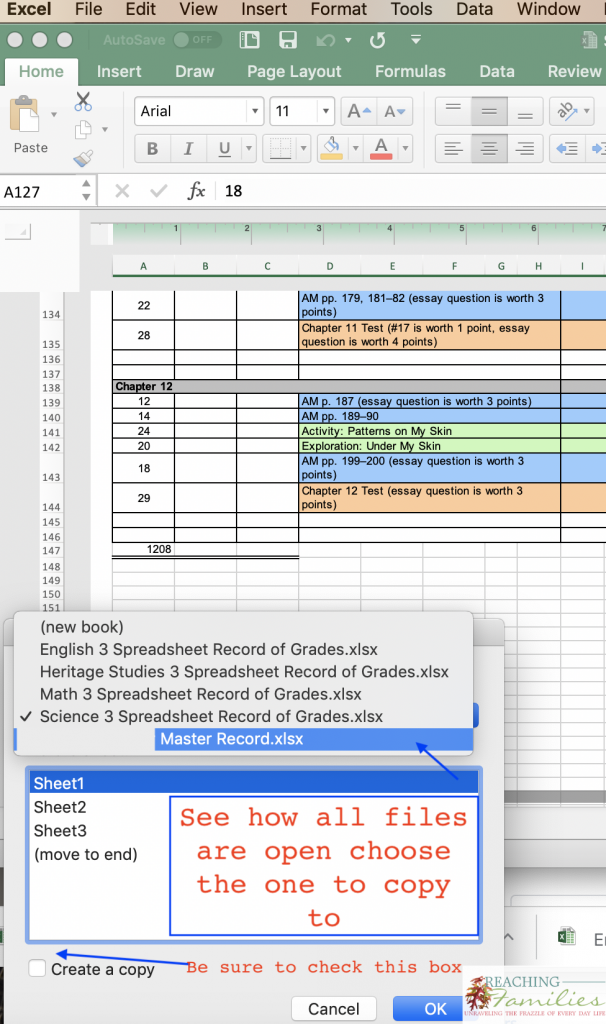Screen dimensions: 606x1024
Task: Open the borders dropdown arrow
Action: 304,149
